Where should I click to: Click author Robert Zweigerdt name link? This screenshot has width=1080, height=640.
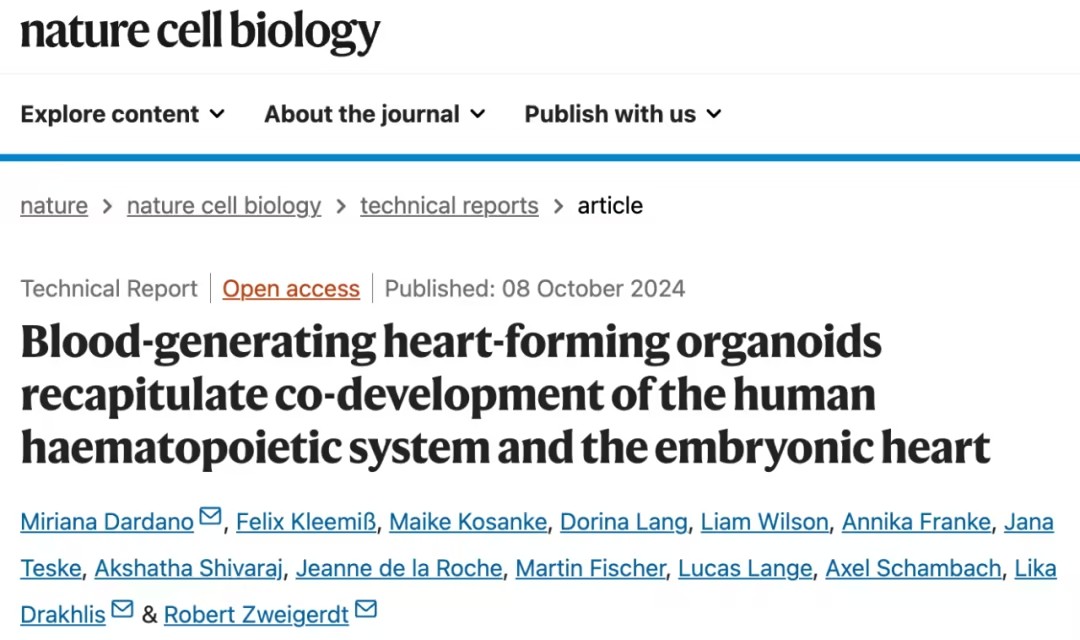click(256, 615)
